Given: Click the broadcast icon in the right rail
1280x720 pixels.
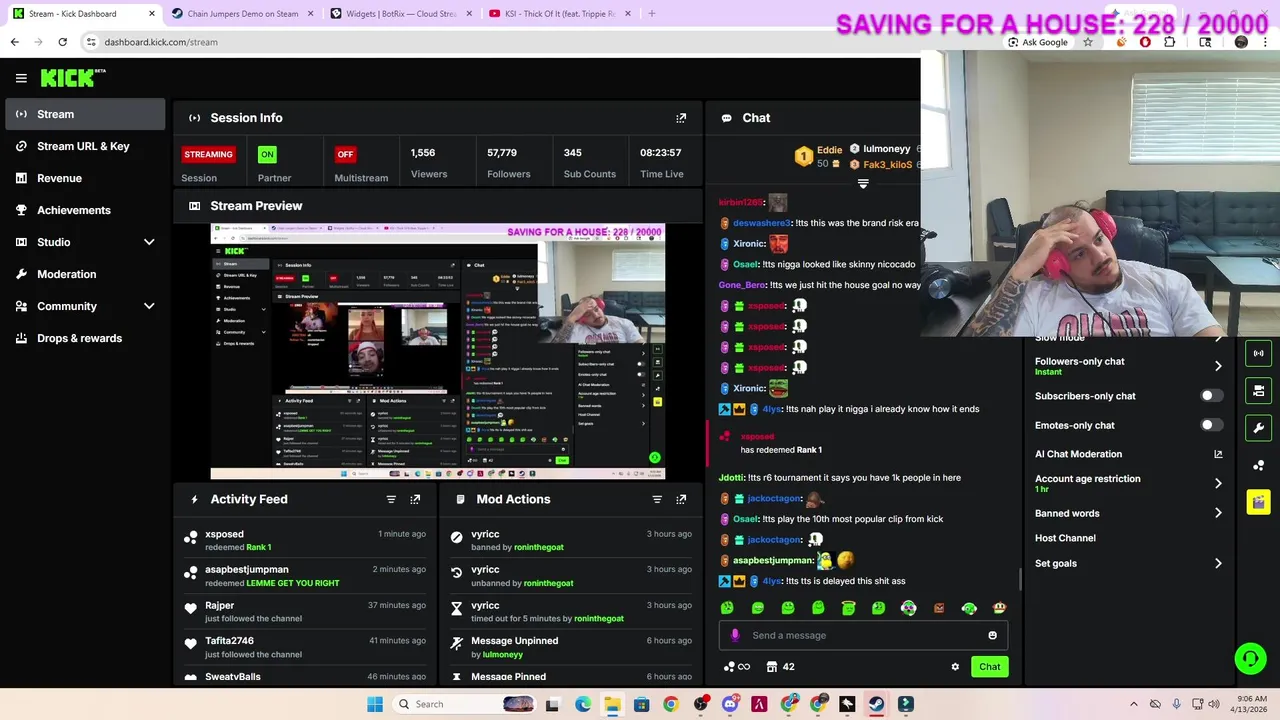Looking at the screenshot, I should (x=1258, y=352).
